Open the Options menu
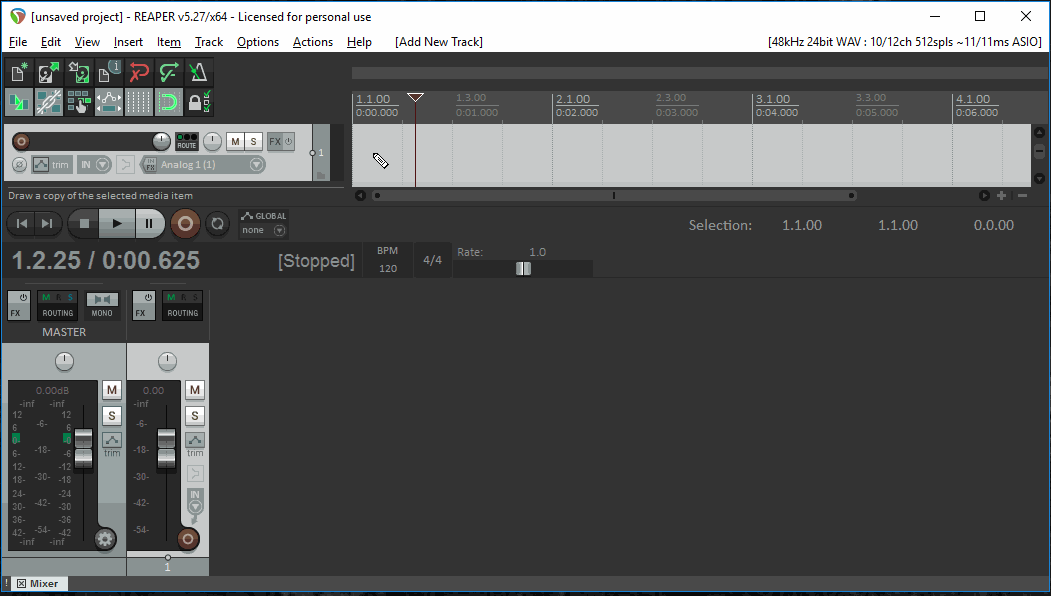This screenshot has height=596, width=1051. (258, 42)
